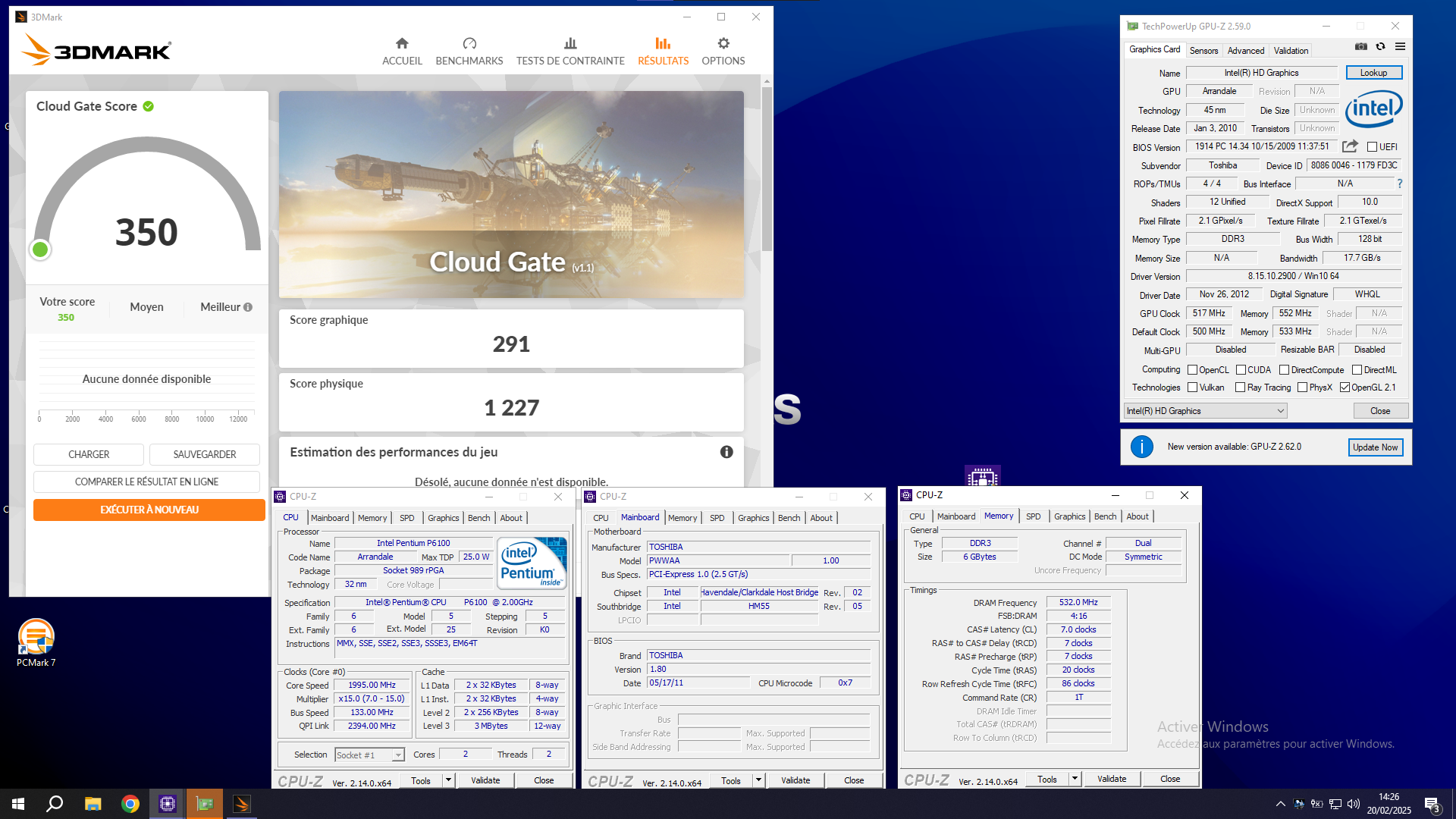Show hidden system tray icons
The width and height of the screenshot is (1456, 819).
[x=1280, y=804]
